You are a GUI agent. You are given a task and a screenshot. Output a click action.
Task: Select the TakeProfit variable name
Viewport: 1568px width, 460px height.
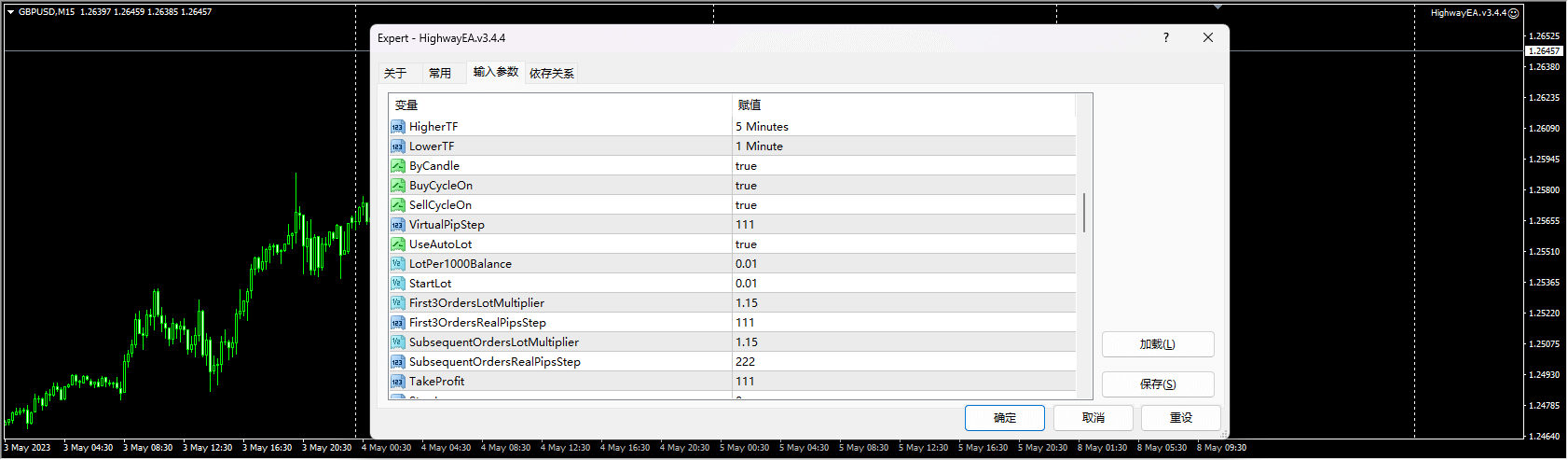(436, 382)
